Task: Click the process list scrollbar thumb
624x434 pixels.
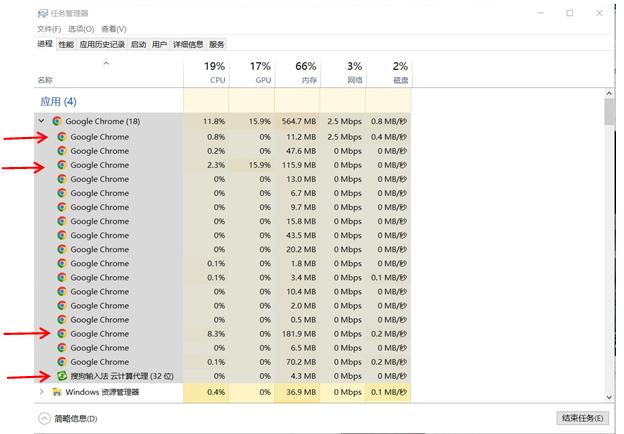Action: click(x=609, y=112)
